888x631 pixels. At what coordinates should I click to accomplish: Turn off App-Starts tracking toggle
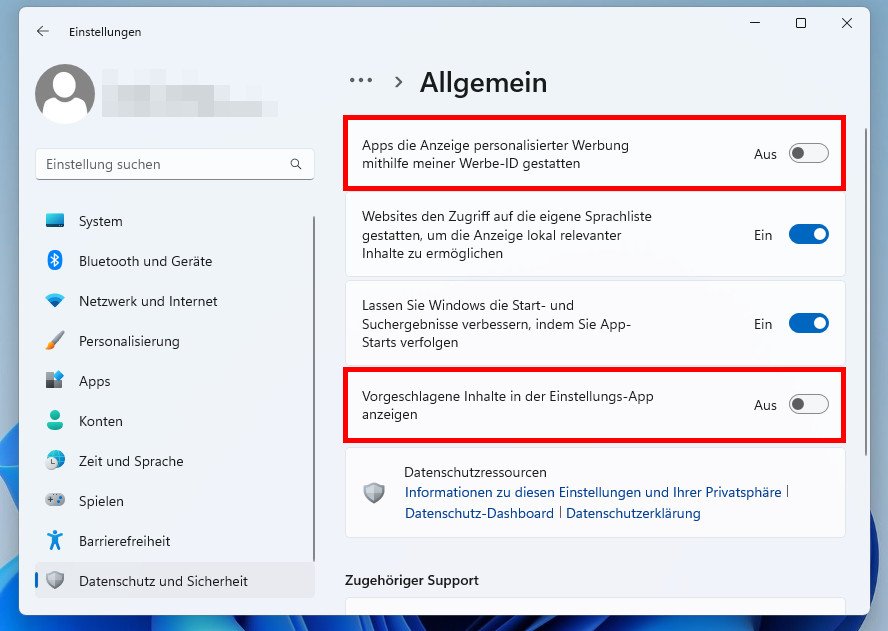point(808,323)
